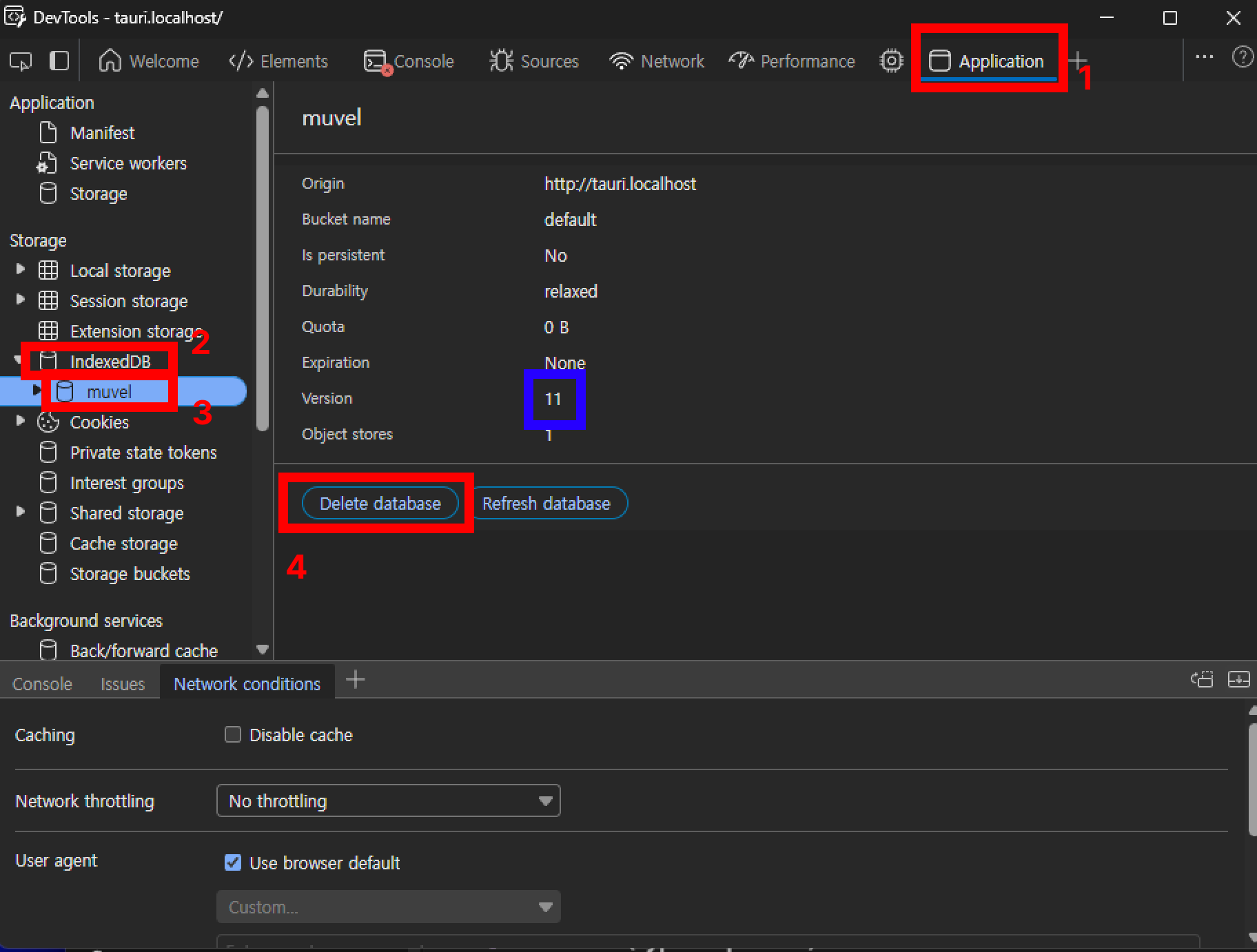This screenshot has width=1257, height=952.
Task: Expand the Cookies tree node
Action: coord(20,421)
